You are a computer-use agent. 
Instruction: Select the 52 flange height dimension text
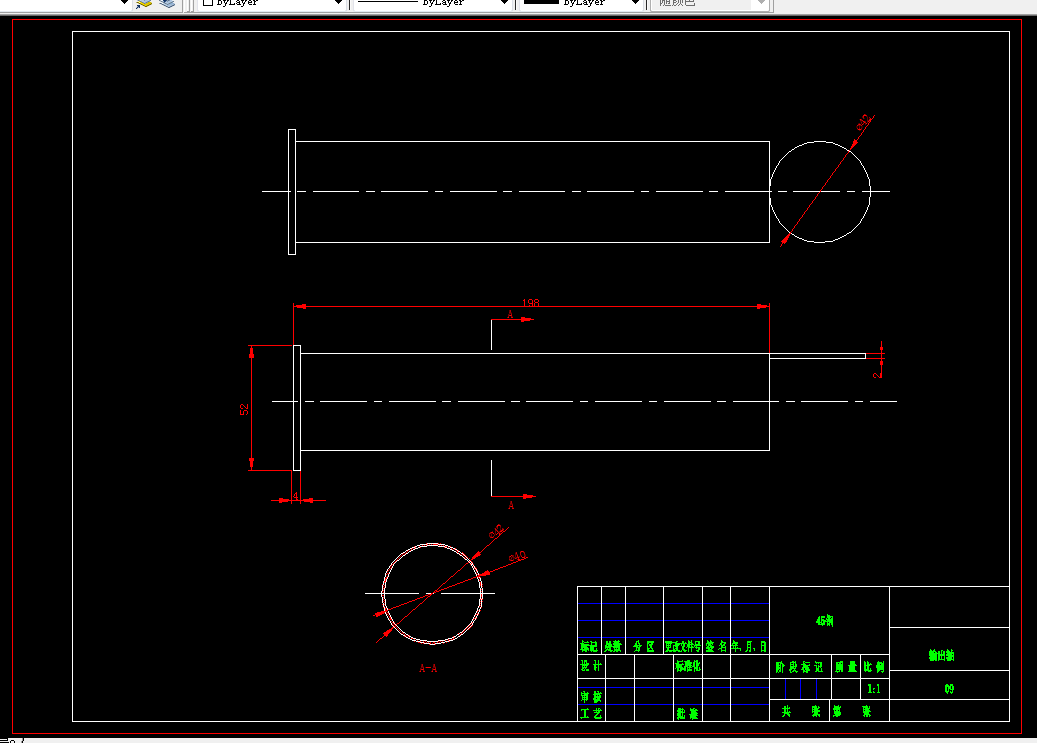point(244,410)
